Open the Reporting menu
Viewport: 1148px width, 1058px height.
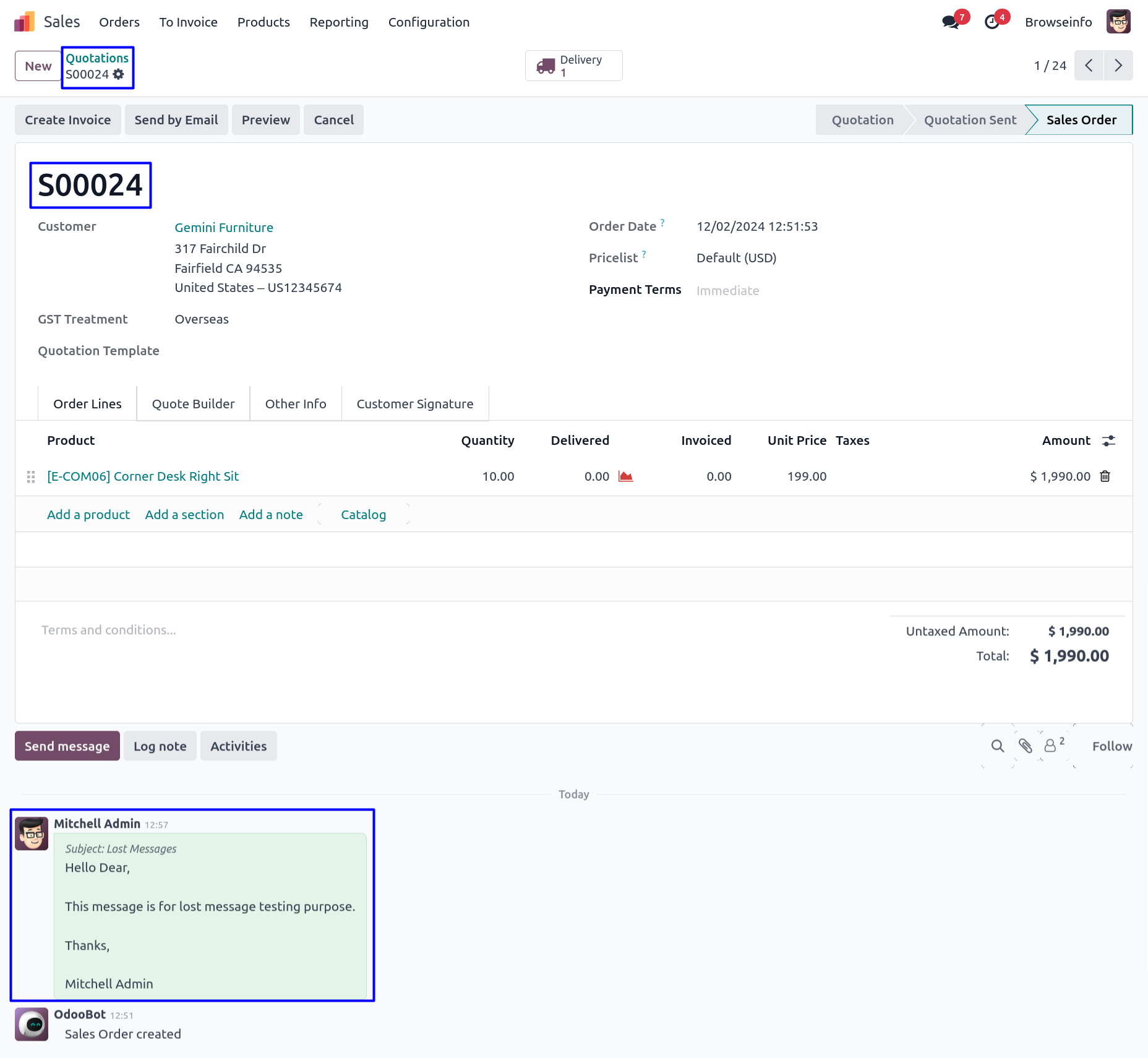click(339, 22)
